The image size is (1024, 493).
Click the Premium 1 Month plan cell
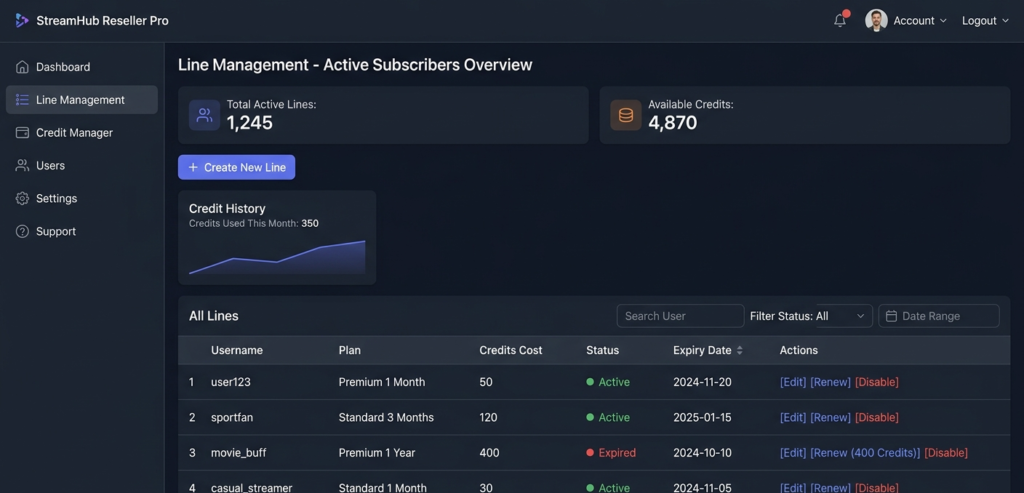(x=381, y=382)
